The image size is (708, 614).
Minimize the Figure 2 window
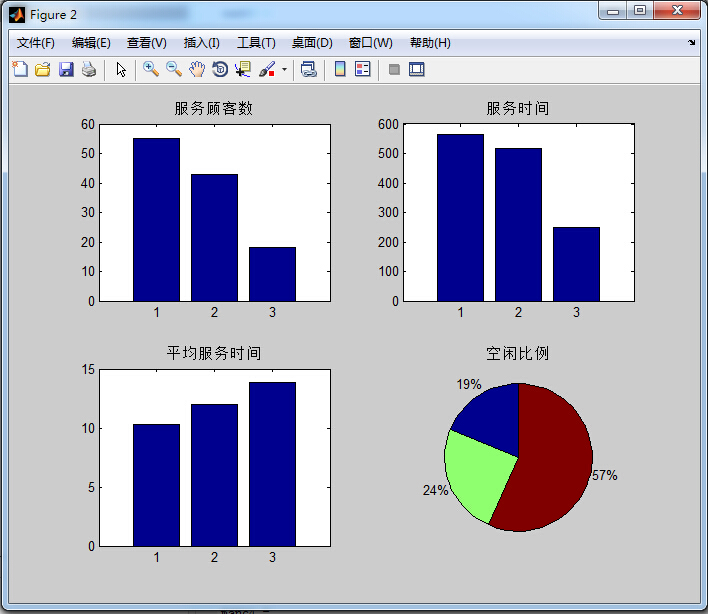tap(613, 10)
